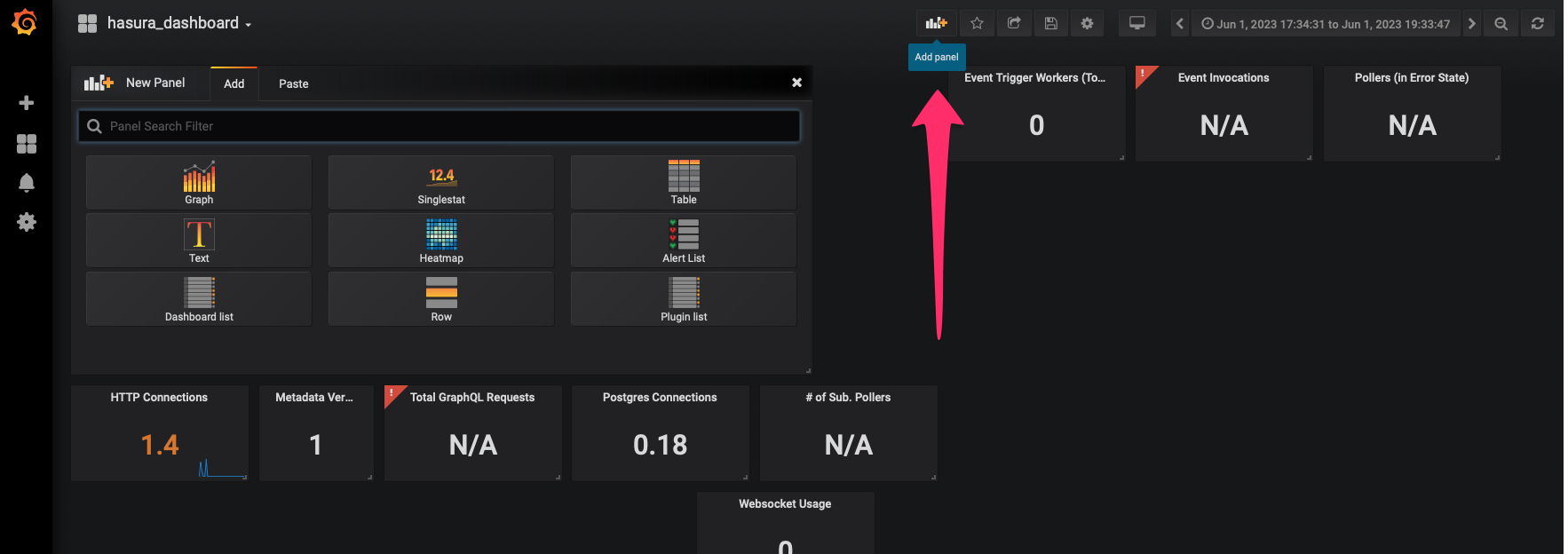Open the Grafana logo home menu

(25, 22)
